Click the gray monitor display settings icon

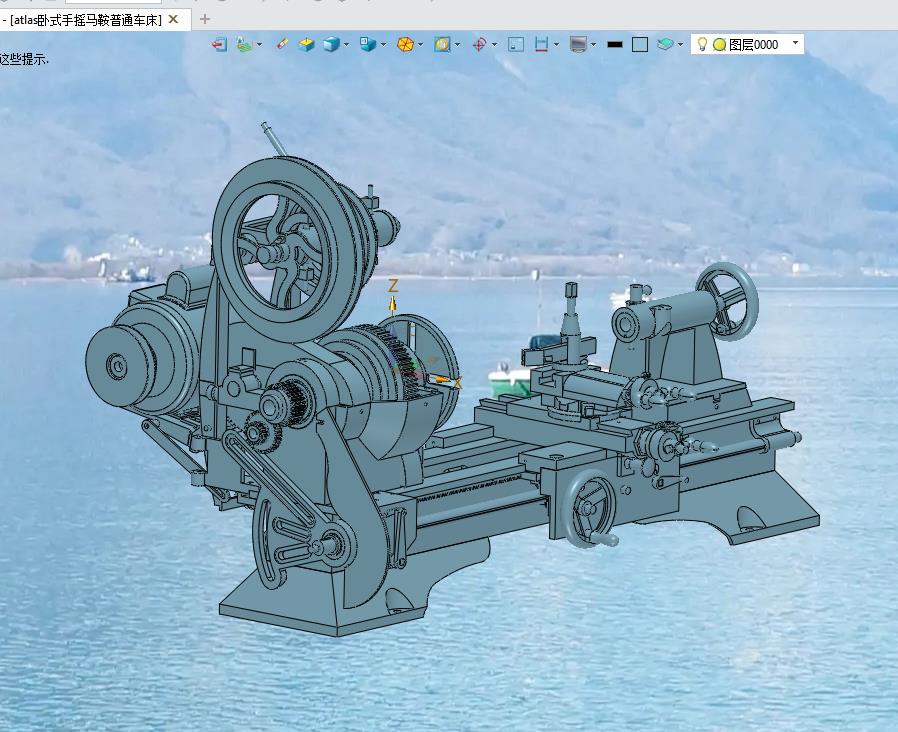578,45
